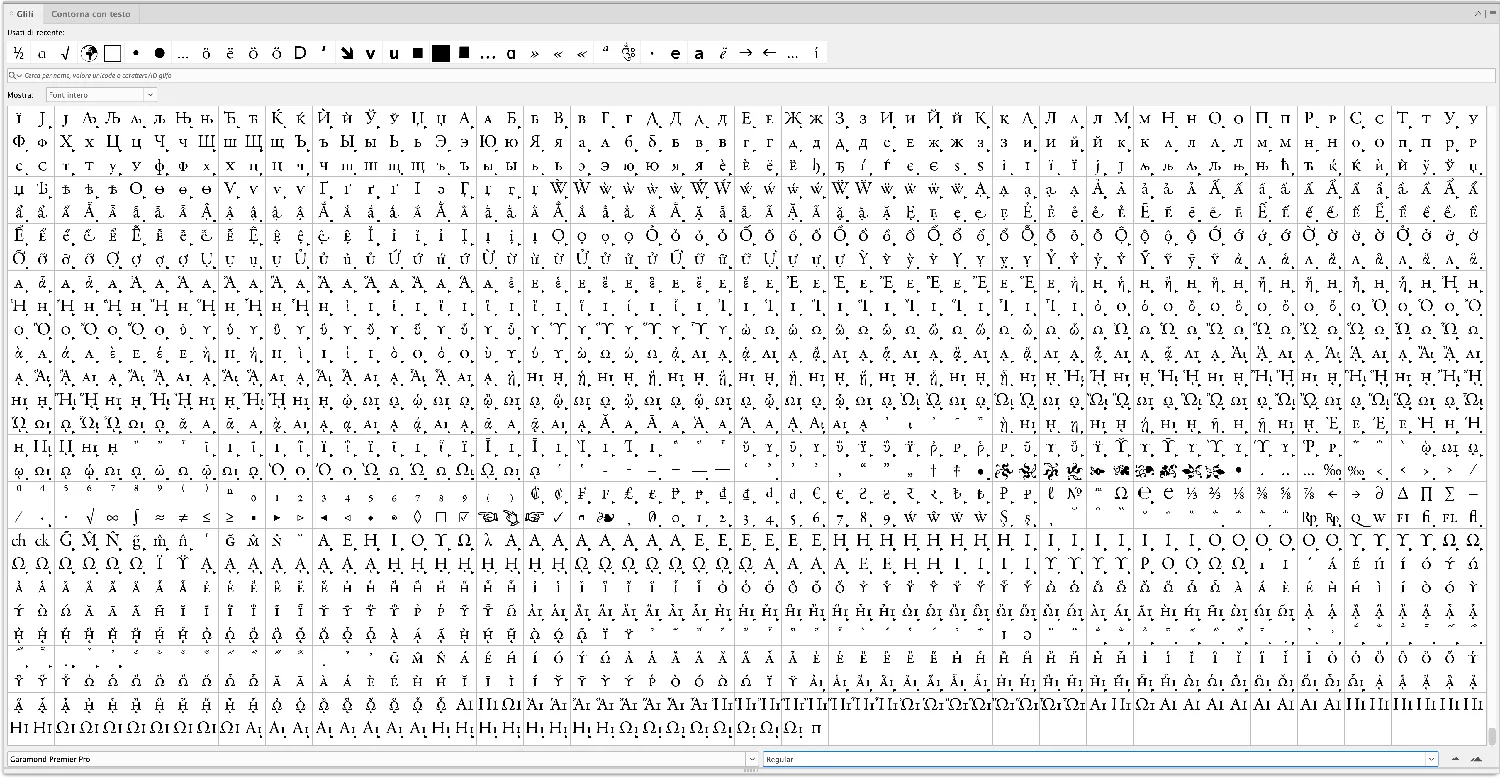The image size is (1500, 778).
Task: Switch to the Contorna con testo tab
Action: pyautogui.click(x=90, y=14)
